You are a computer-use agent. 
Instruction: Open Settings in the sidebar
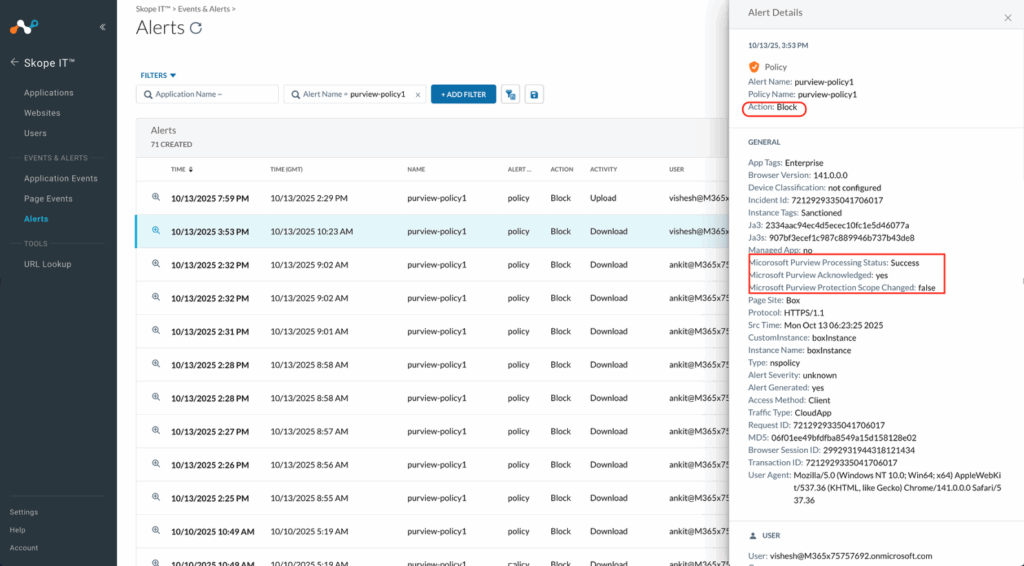[x=24, y=512]
